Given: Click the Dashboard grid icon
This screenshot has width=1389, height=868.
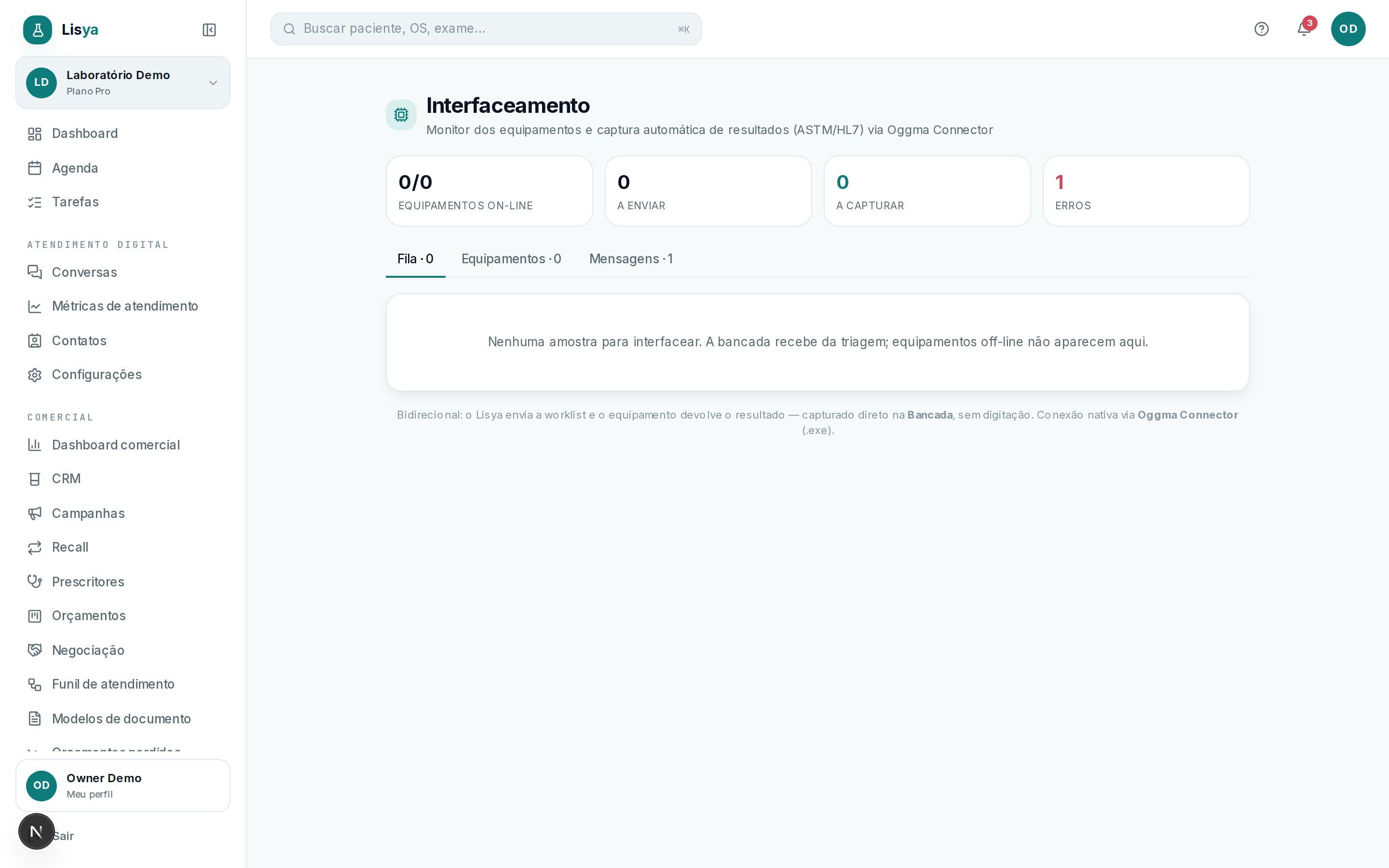Looking at the screenshot, I should (34, 134).
